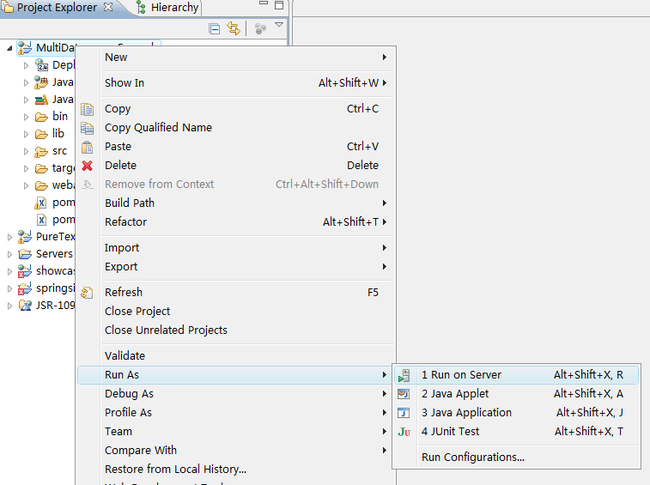Screen dimensions: 650x485
Task: Collapse the MultiDa project node
Action: 9,48
